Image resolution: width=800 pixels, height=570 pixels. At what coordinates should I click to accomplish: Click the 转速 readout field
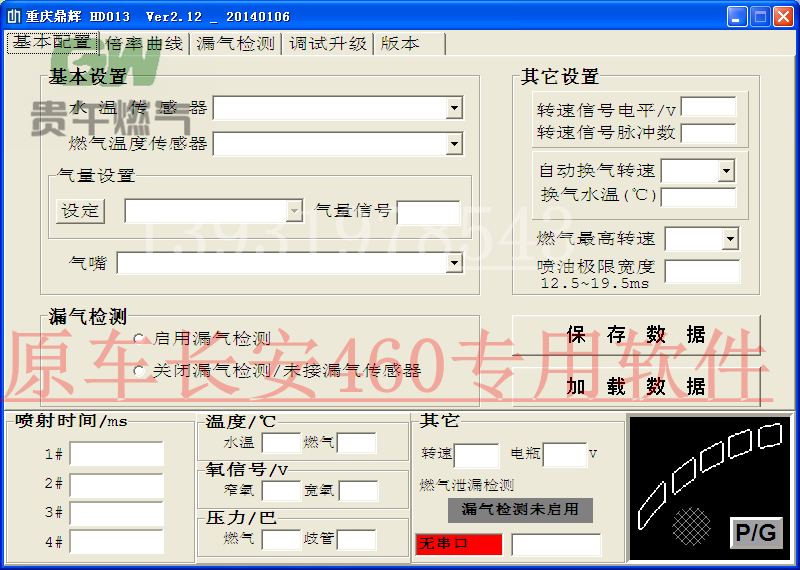pyautogui.click(x=477, y=455)
